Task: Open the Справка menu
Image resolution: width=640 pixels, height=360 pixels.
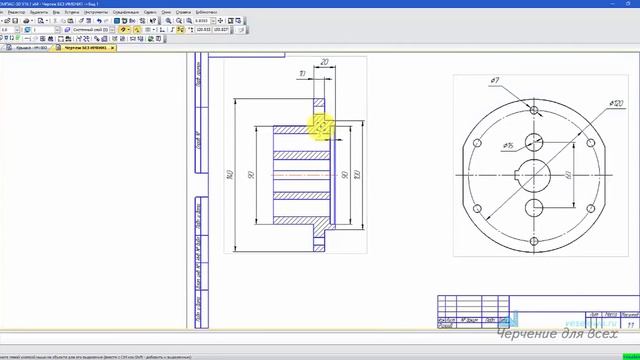Action: coord(183,12)
